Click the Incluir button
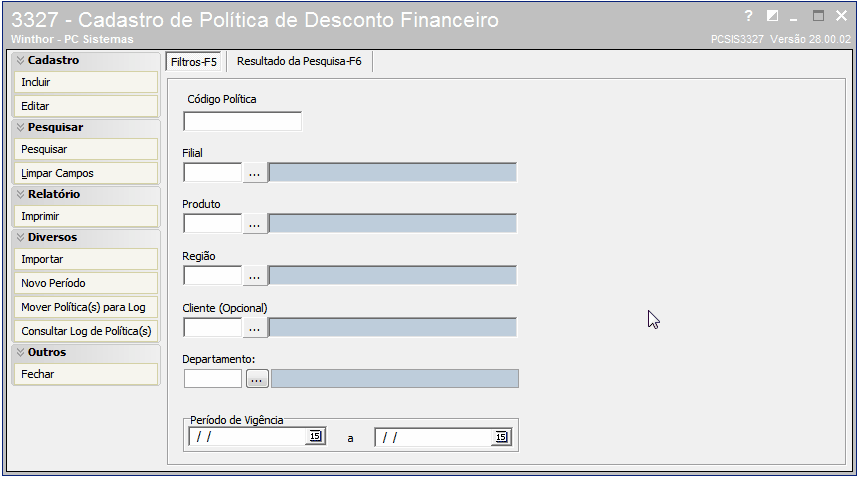 click(85, 82)
